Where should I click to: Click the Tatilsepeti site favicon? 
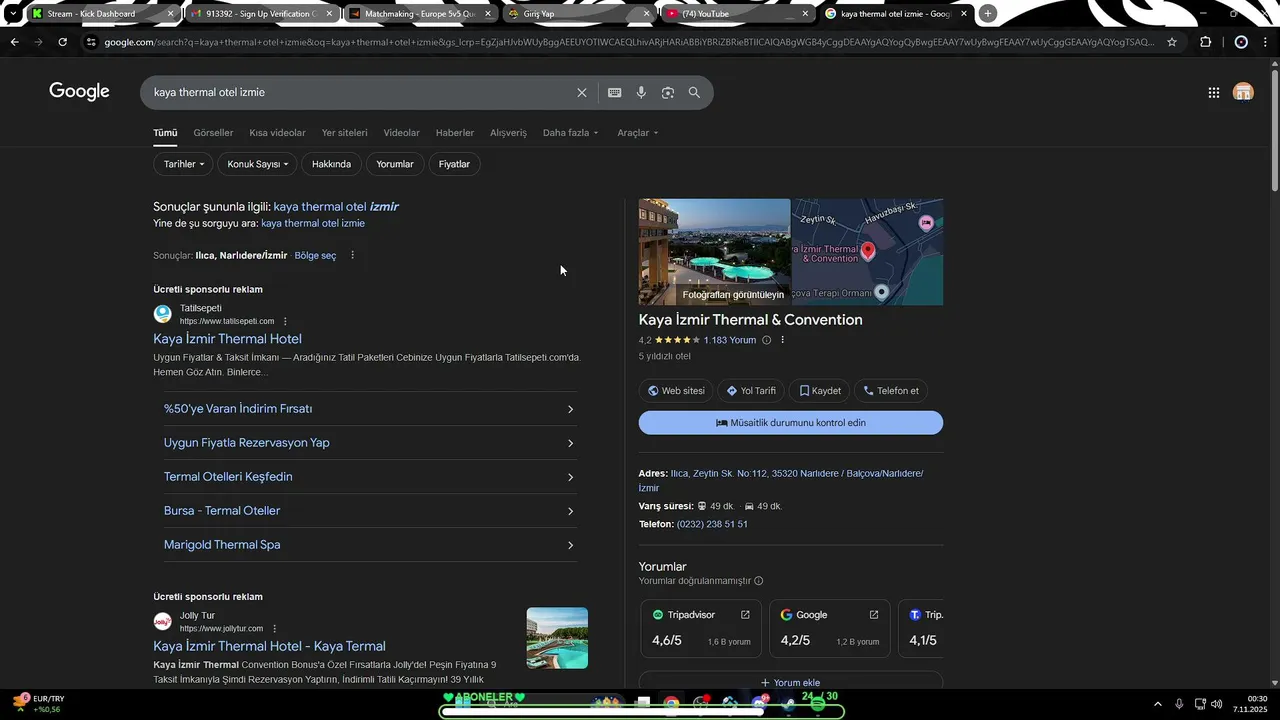click(x=162, y=314)
